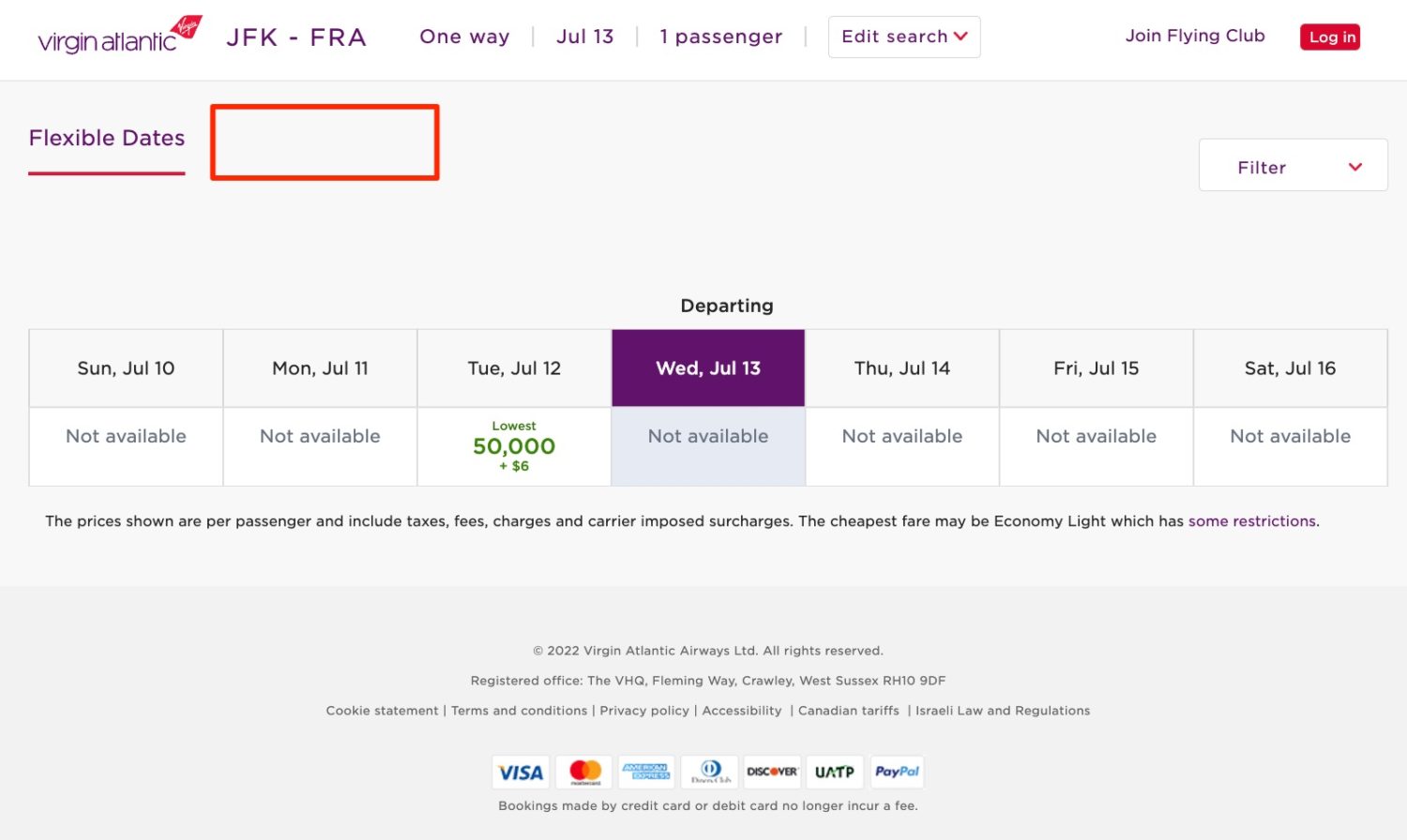The width and height of the screenshot is (1407, 840).
Task: Click the 1 passenger header item
Action: click(720, 37)
